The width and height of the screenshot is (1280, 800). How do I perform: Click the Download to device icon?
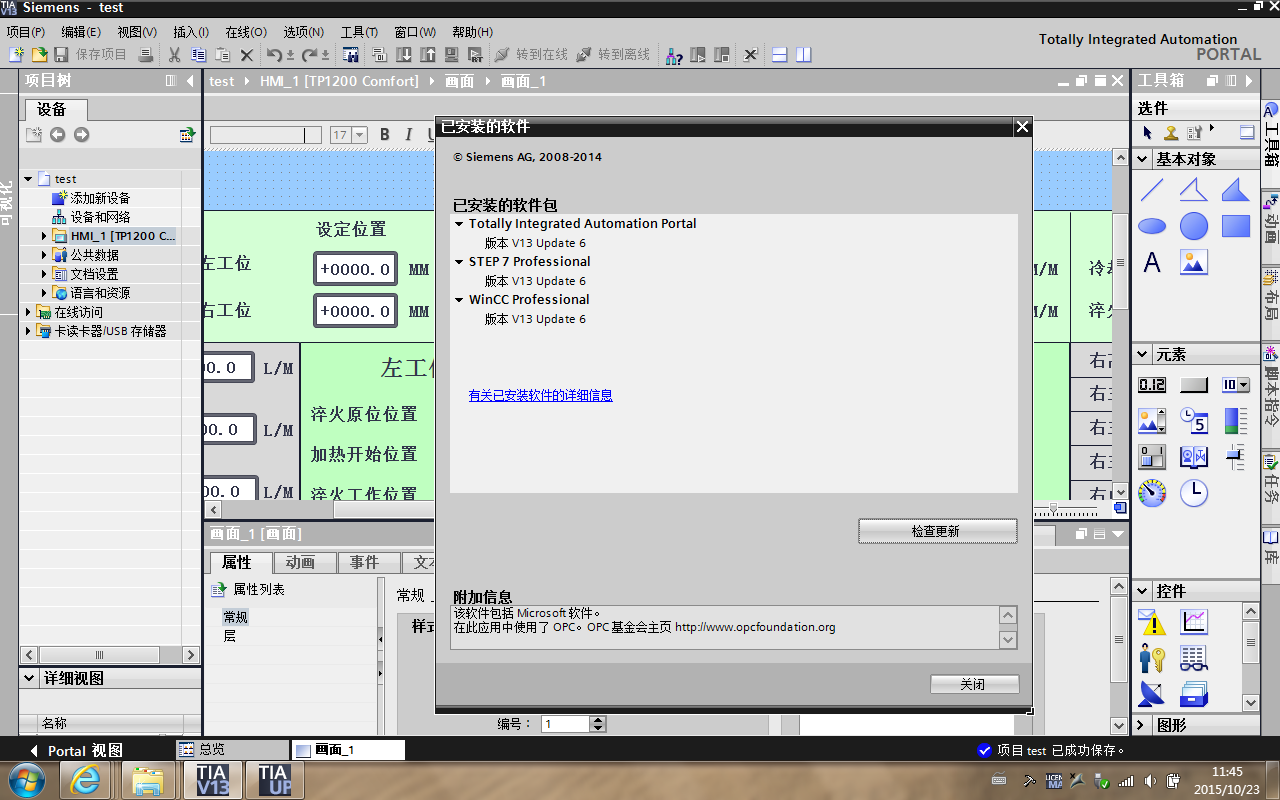[x=404, y=54]
